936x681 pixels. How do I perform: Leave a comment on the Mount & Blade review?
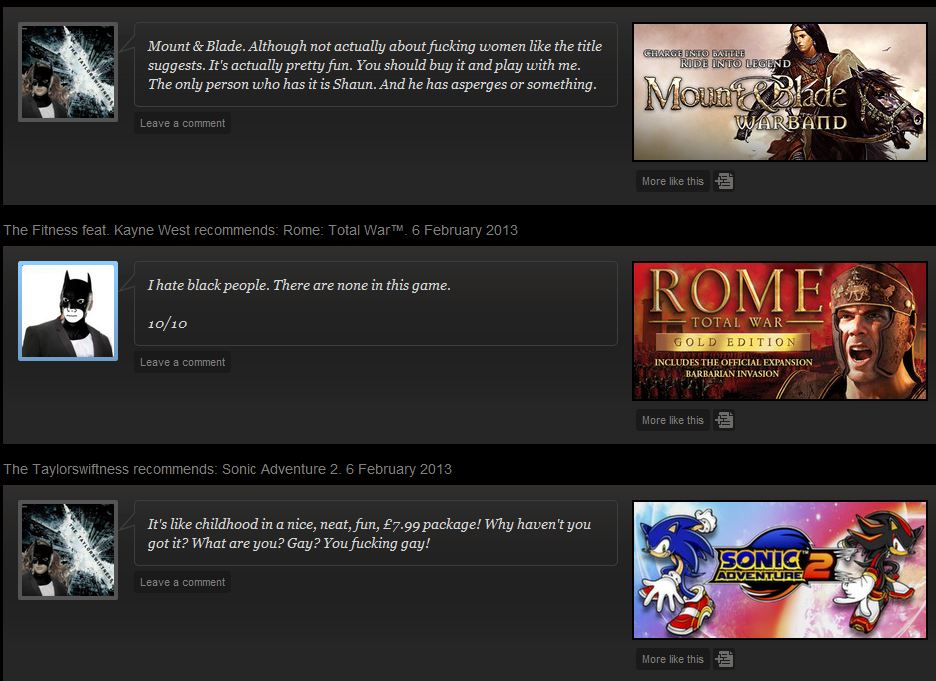coord(183,124)
